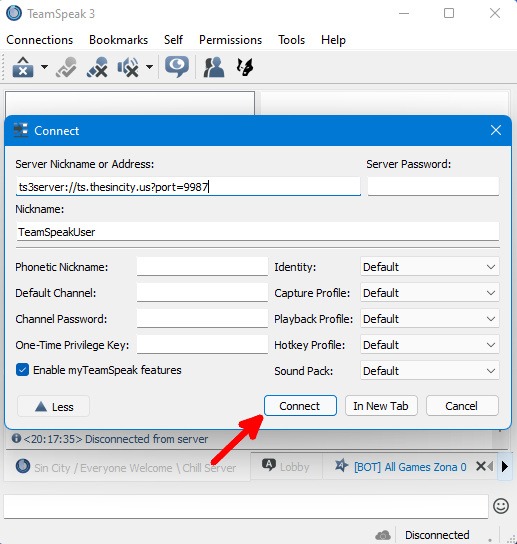Click the One-Time Privilege Key field
This screenshot has width=517, height=544.
tap(202, 345)
